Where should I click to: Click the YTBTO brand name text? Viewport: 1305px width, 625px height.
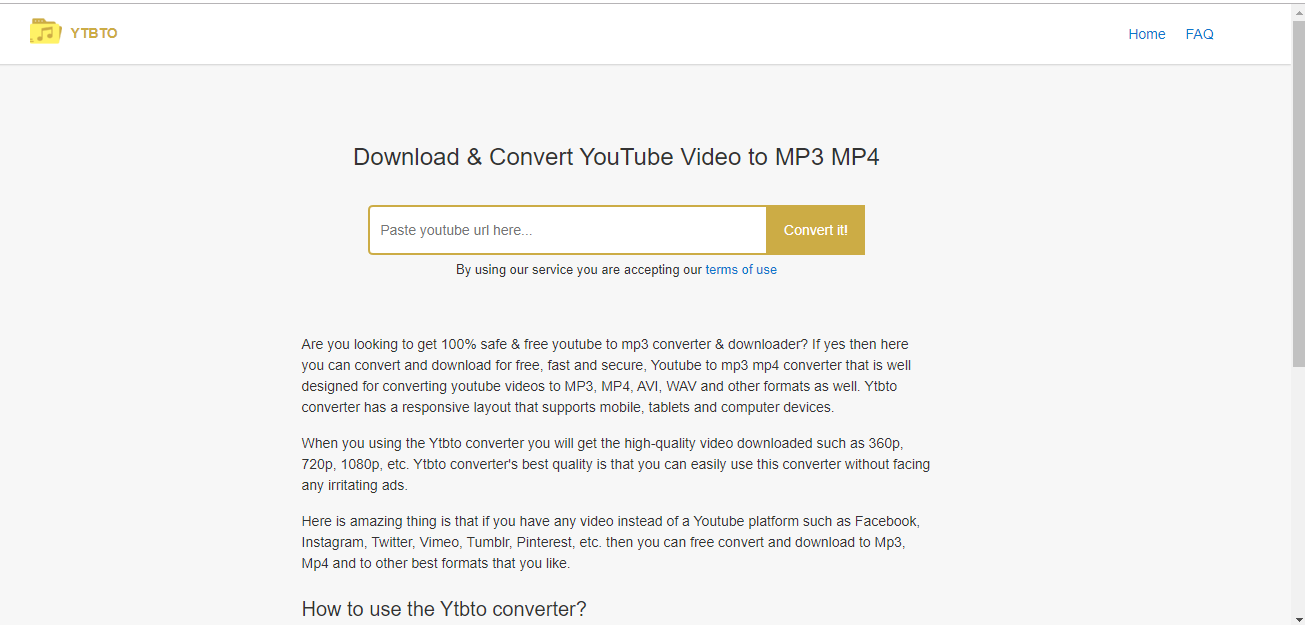point(94,33)
